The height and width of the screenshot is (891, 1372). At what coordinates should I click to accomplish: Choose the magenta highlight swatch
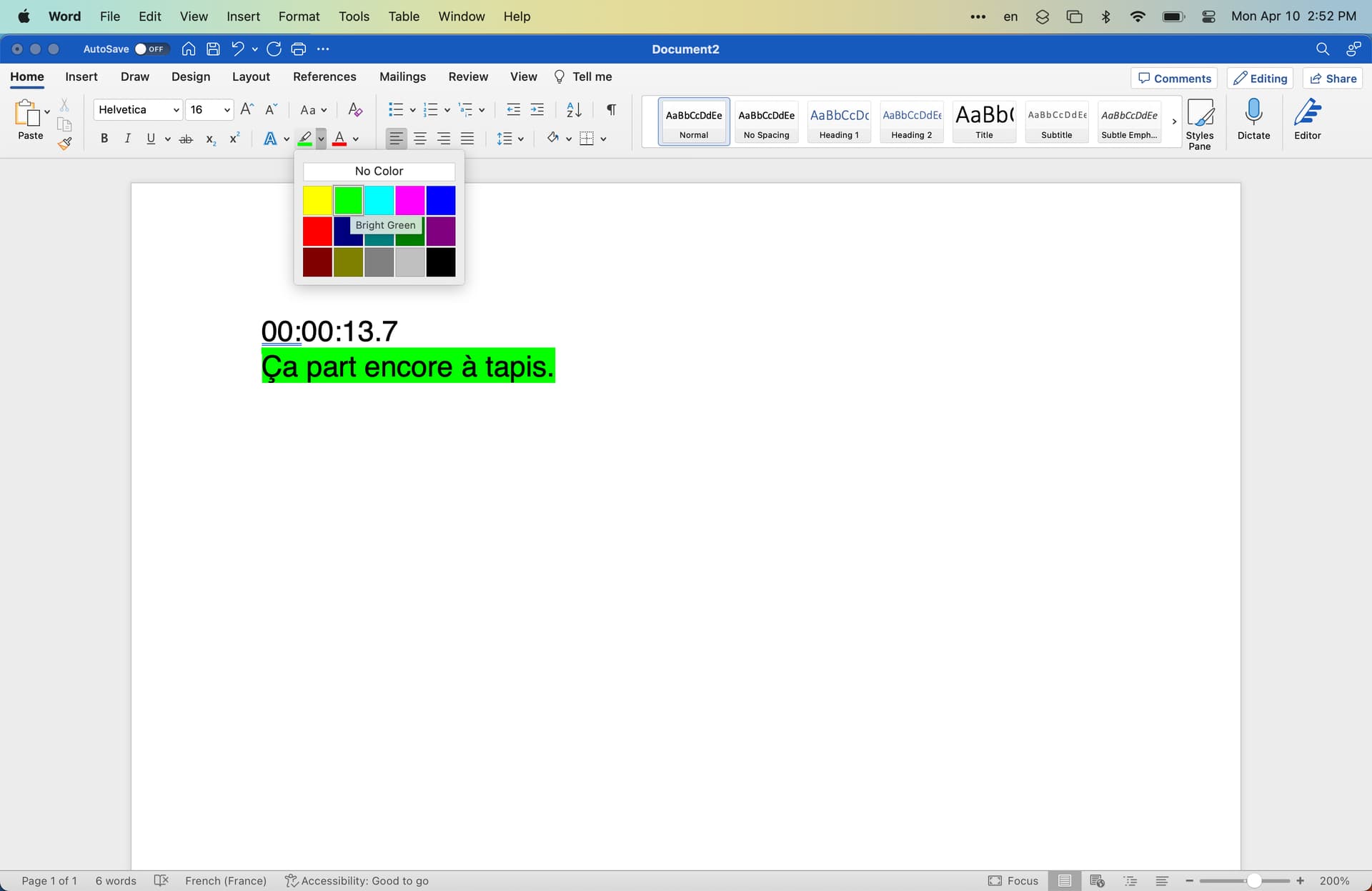click(x=410, y=201)
